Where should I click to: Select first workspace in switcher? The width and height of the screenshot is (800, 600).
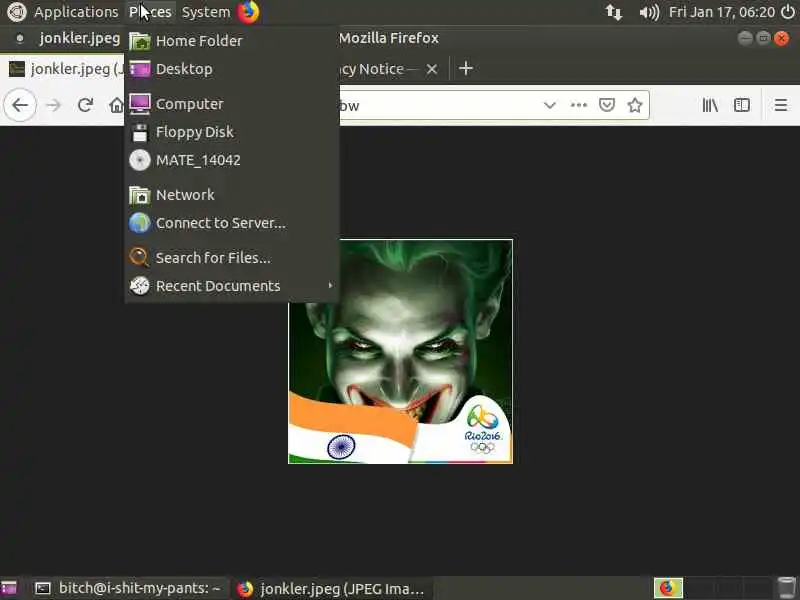668,588
